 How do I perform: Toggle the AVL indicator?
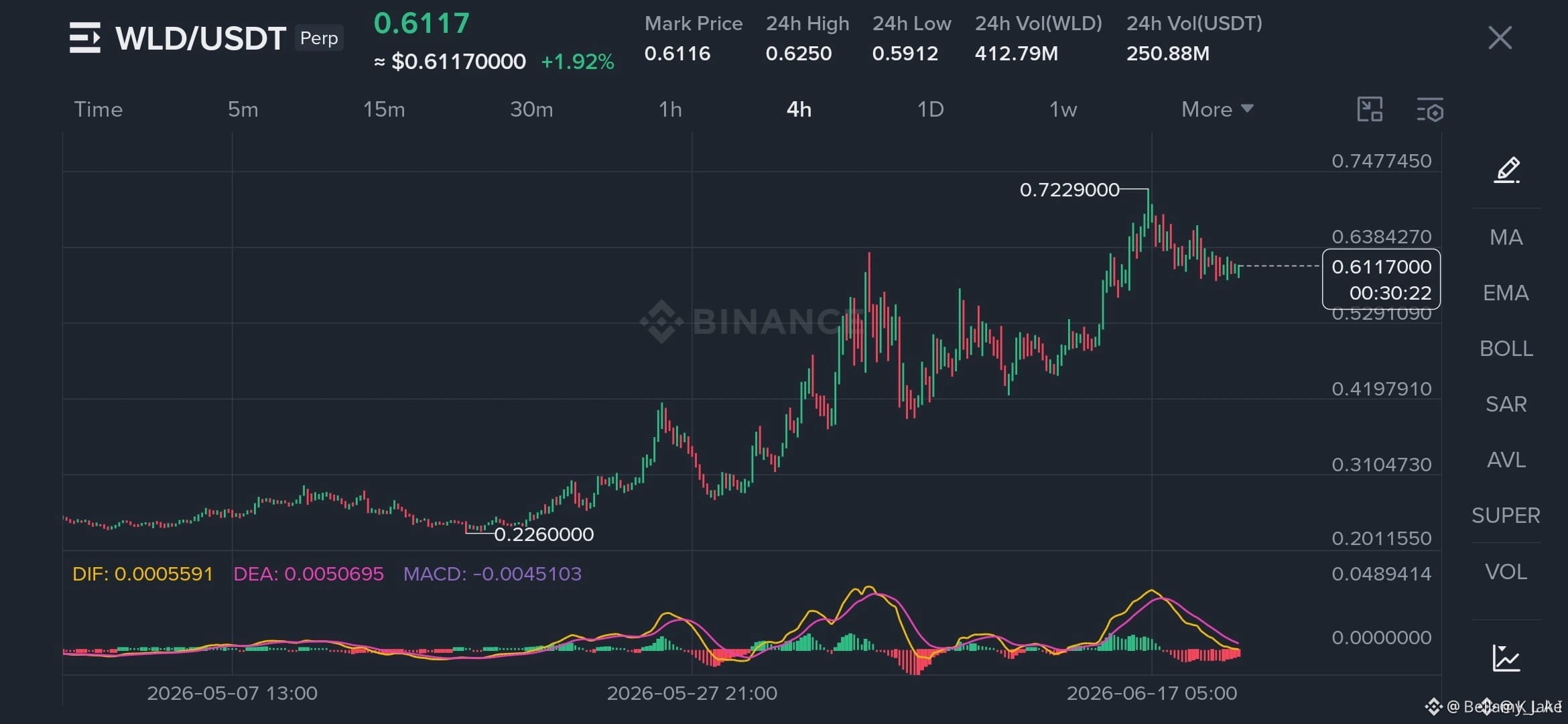click(1506, 460)
